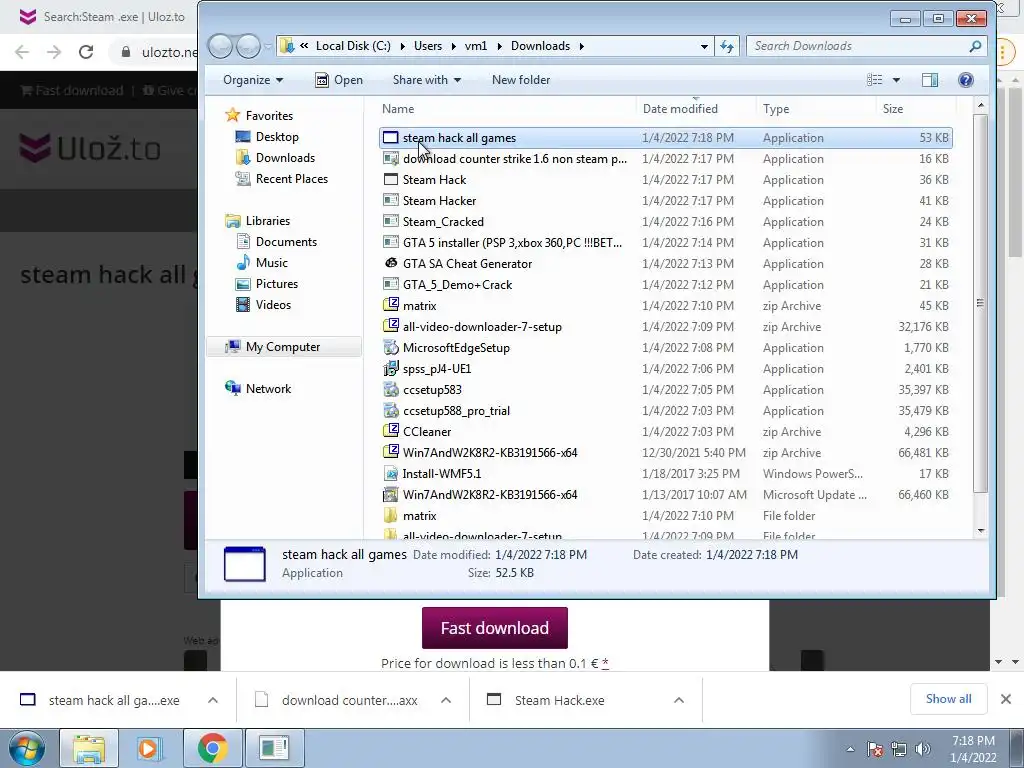Click the Explorer help icon
Viewport: 1024px width, 768px height.
pos(966,80)
